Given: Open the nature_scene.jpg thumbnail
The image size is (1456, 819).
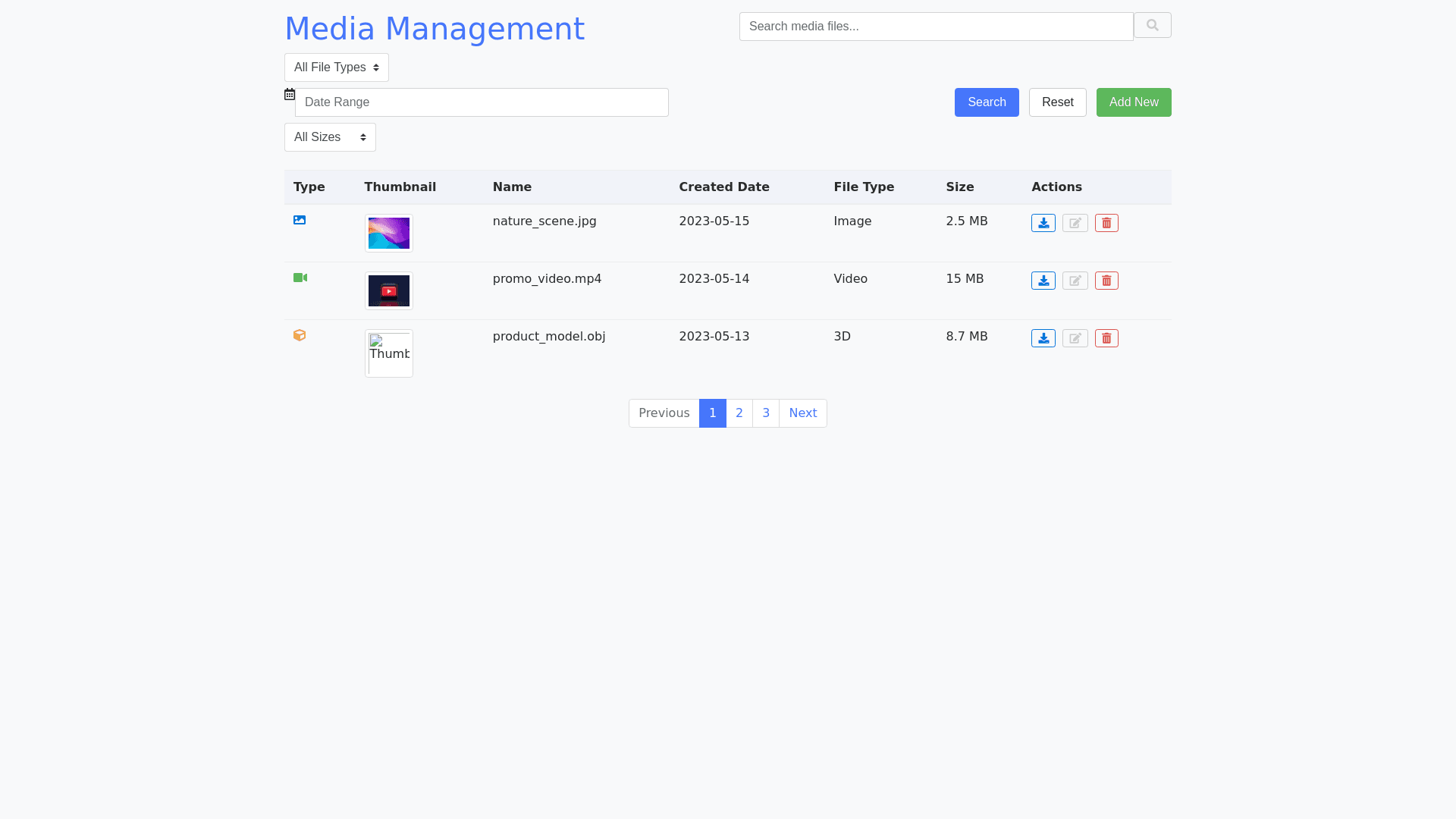Looking at the screenshot, I should tap(388, 234).
